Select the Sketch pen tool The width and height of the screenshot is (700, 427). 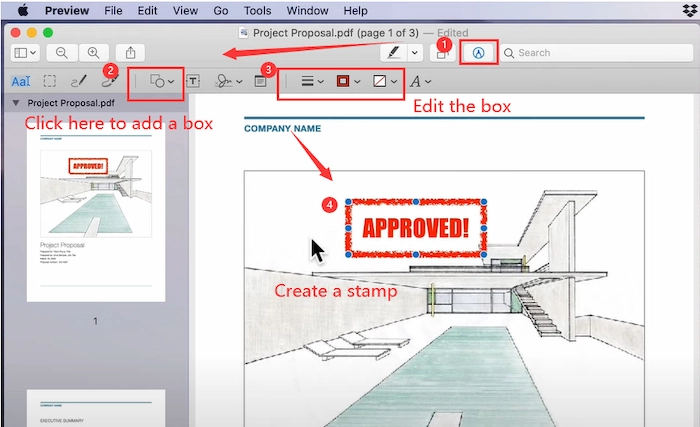pyautogui.click(x=78, y=81)
